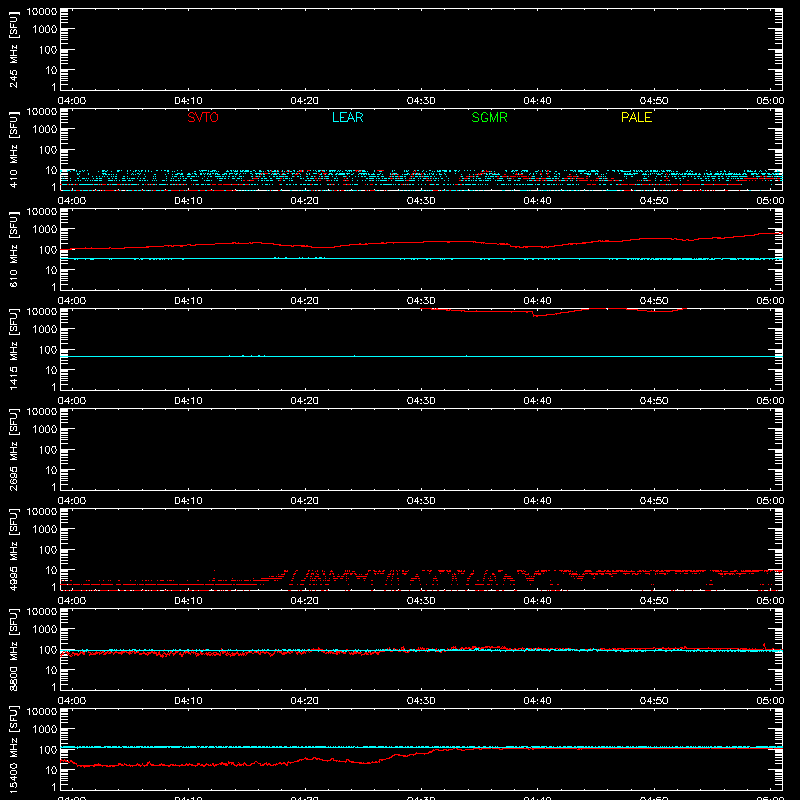Select the '4995 MHz [SFU]' axis label
Screen dimensions: 800x800
(x=14, y=549)
